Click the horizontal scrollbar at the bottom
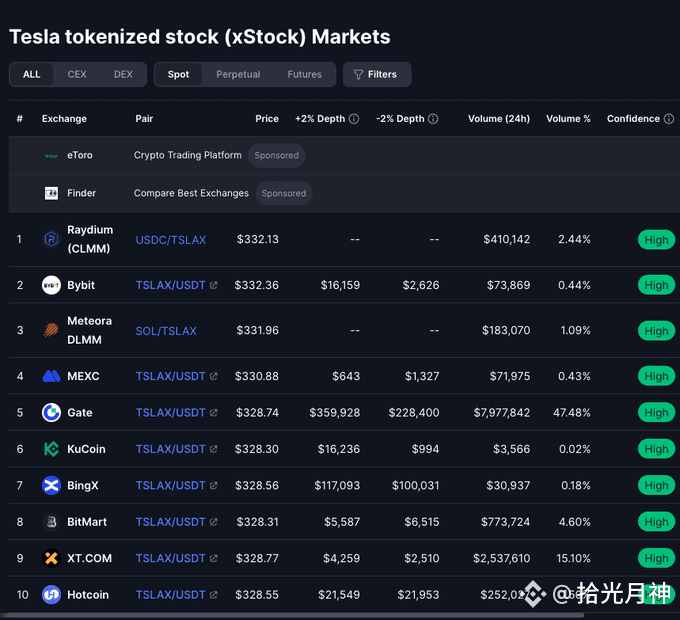Screen dimensions: 680x620 [293, 615]
